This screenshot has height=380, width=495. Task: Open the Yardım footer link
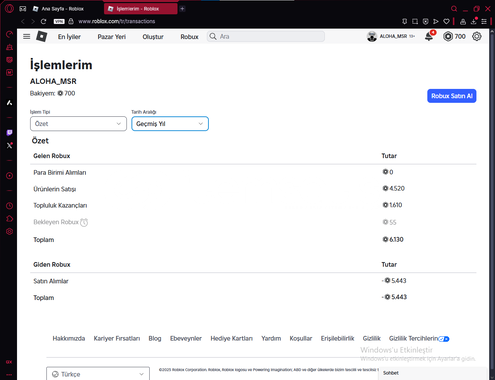[x=271, y=339]
